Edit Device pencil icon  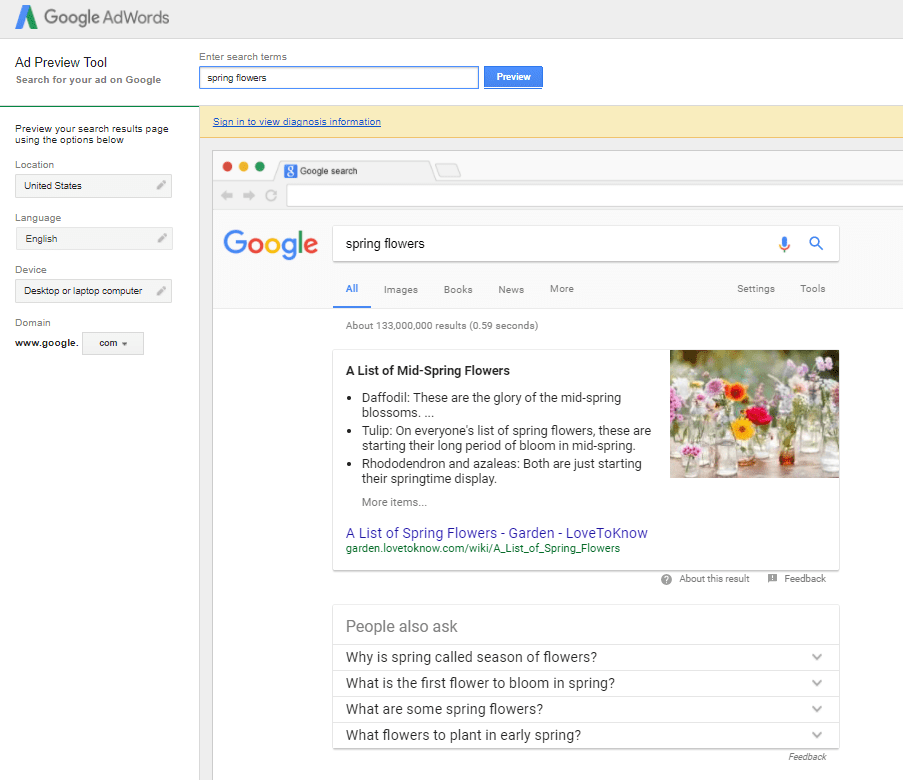pos(161,290)
